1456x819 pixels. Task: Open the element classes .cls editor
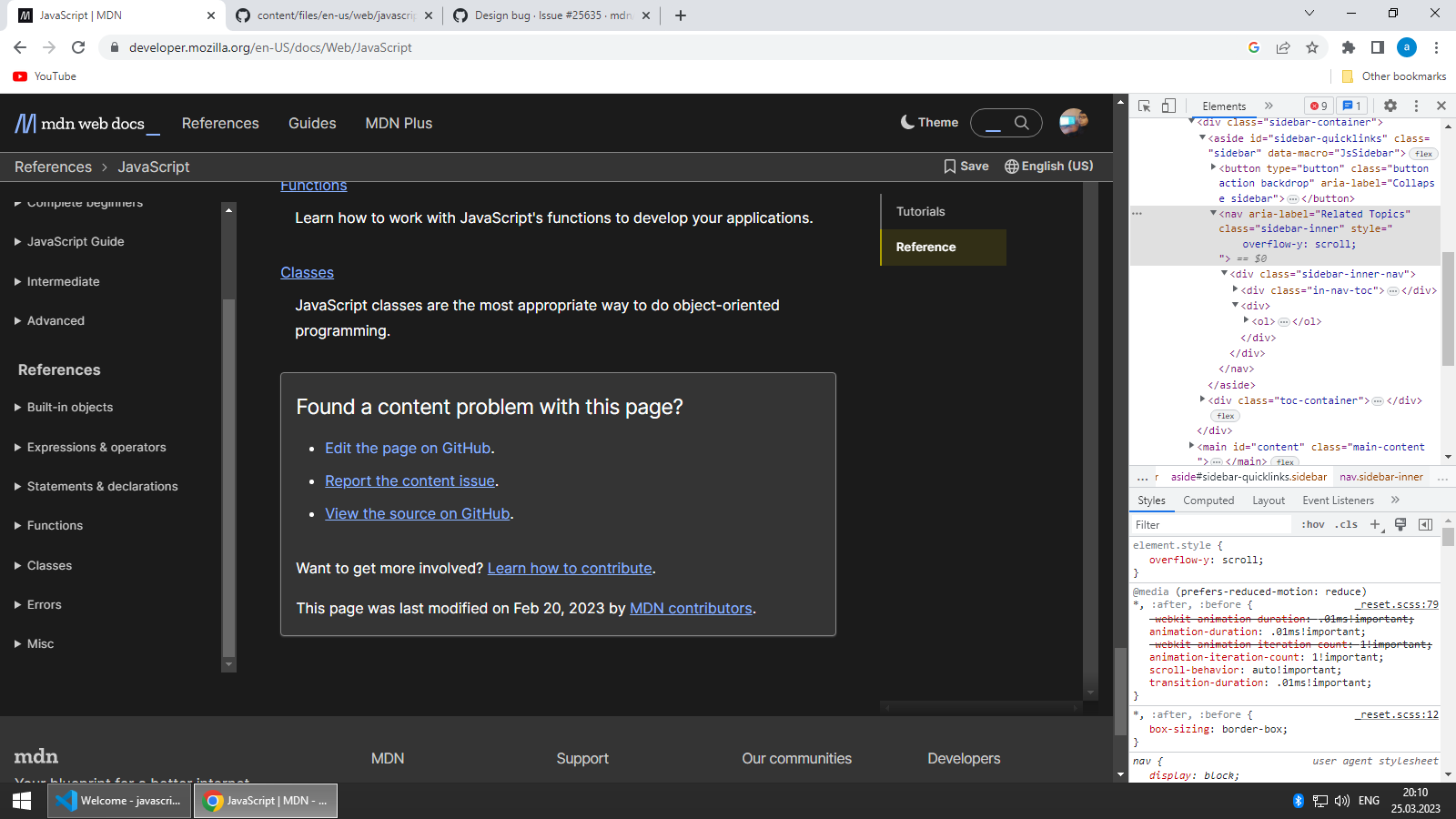point(1346,524)
